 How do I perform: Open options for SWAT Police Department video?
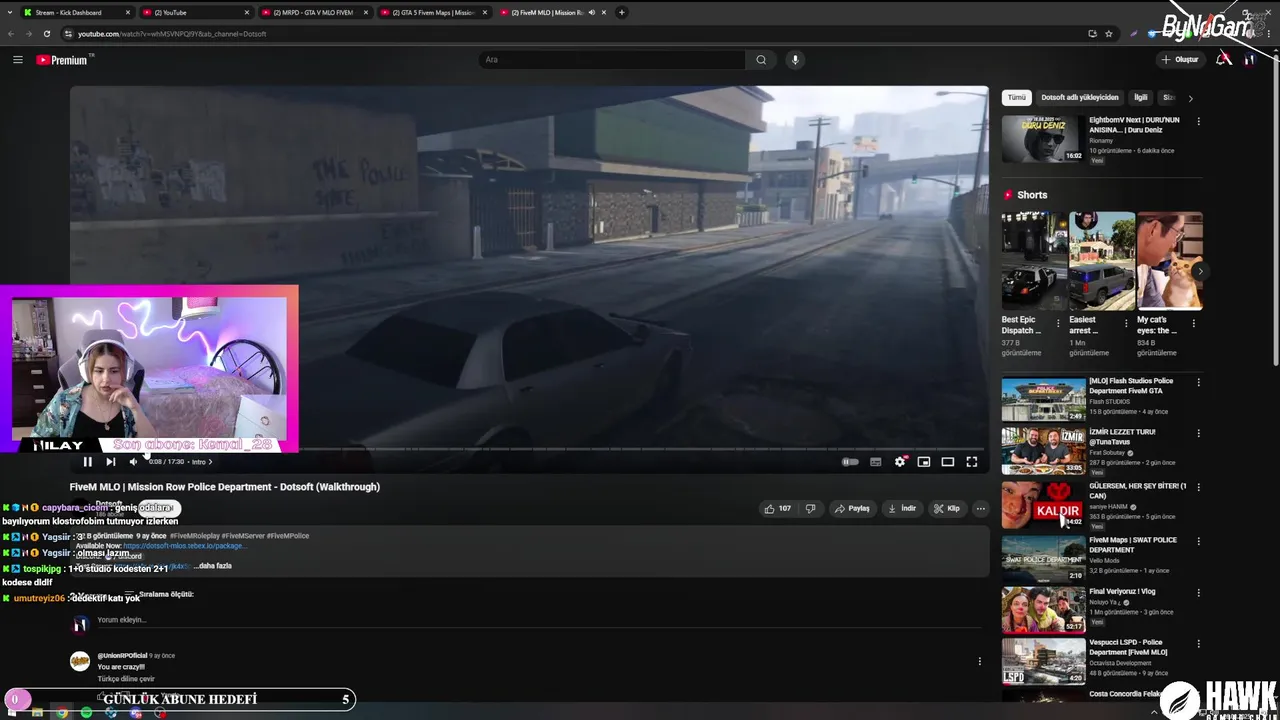pyautogui.click(x=1199, y=541)
